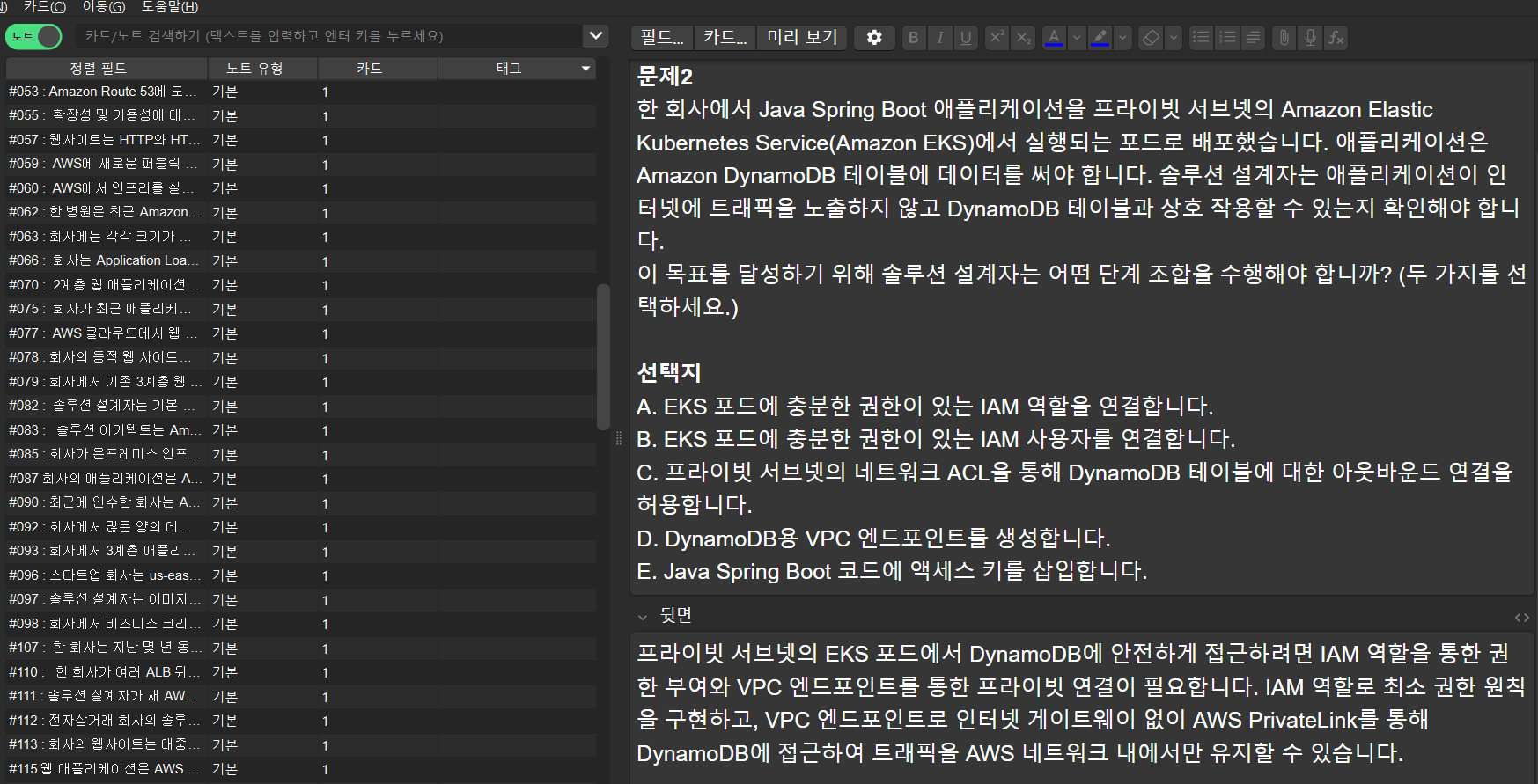
Task: Select note #090 최근에 인수한 회사는
Action: [300, 502]
